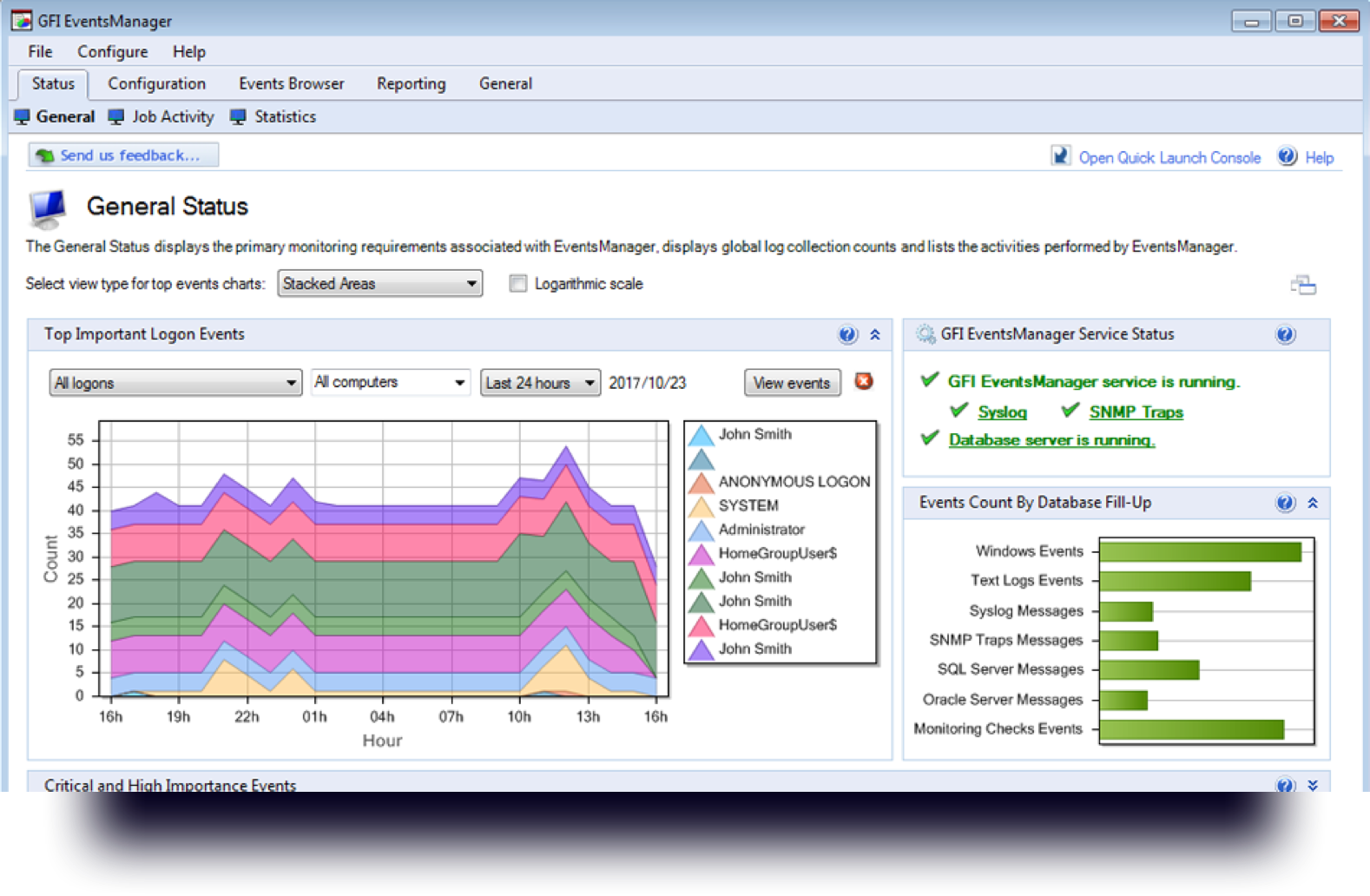This screenshot has height=896, width=1370.
Task: Open the Last 24 hours dropdown
Action: [x=540, y=383]
